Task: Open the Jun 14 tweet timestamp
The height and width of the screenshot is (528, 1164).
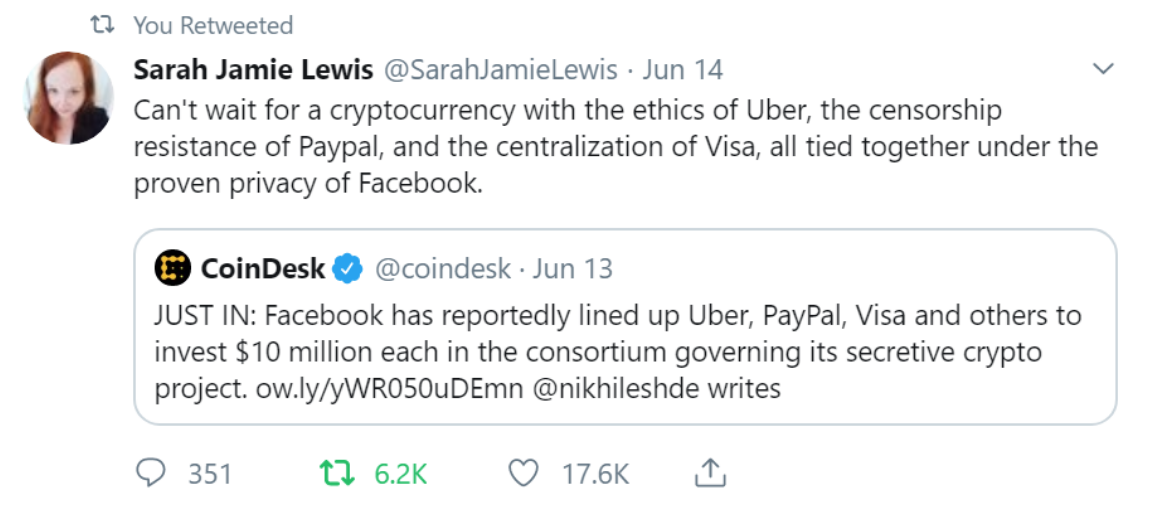Action: [681, 70]
